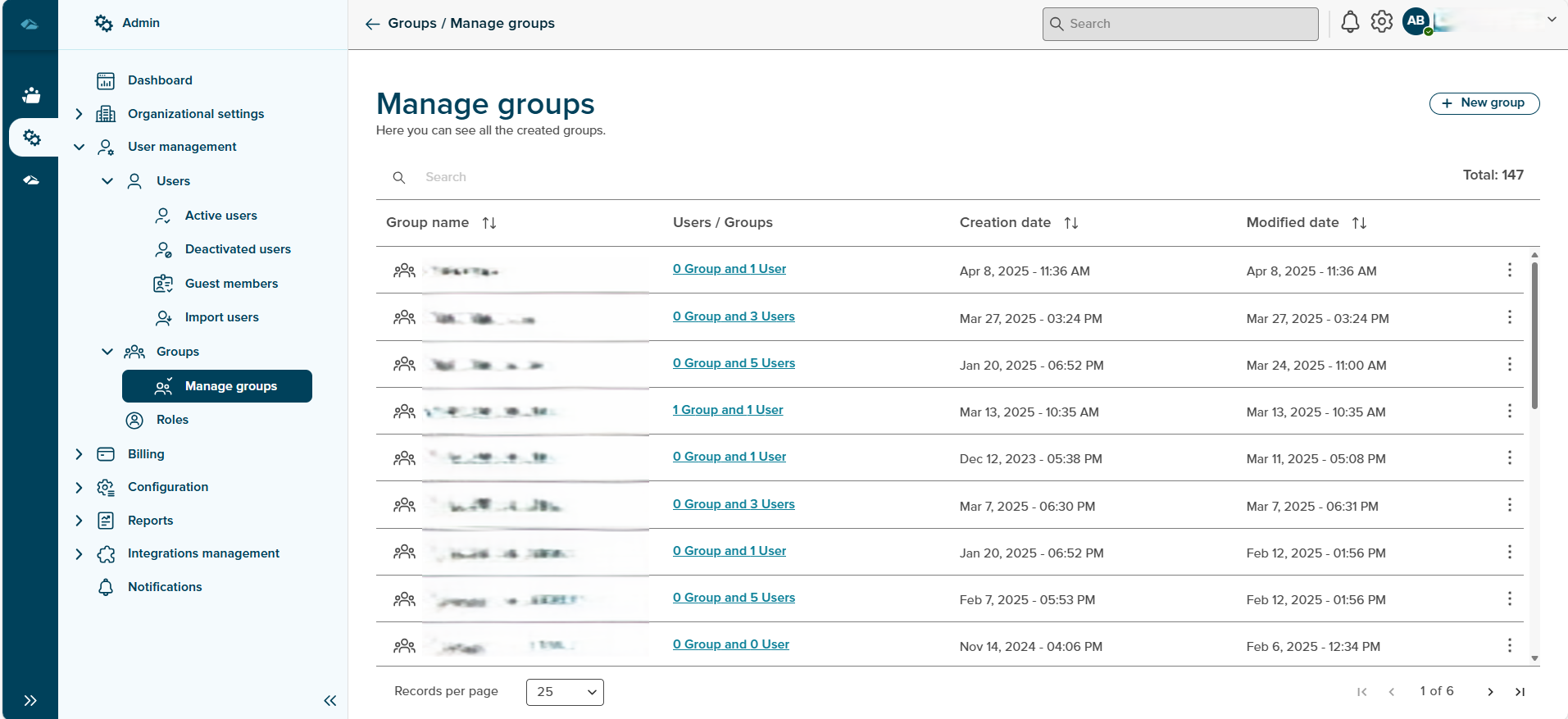Expand the Configuration section
Image resolution: width=1568 pixels, height=719 pixels.
click(79, 487)
